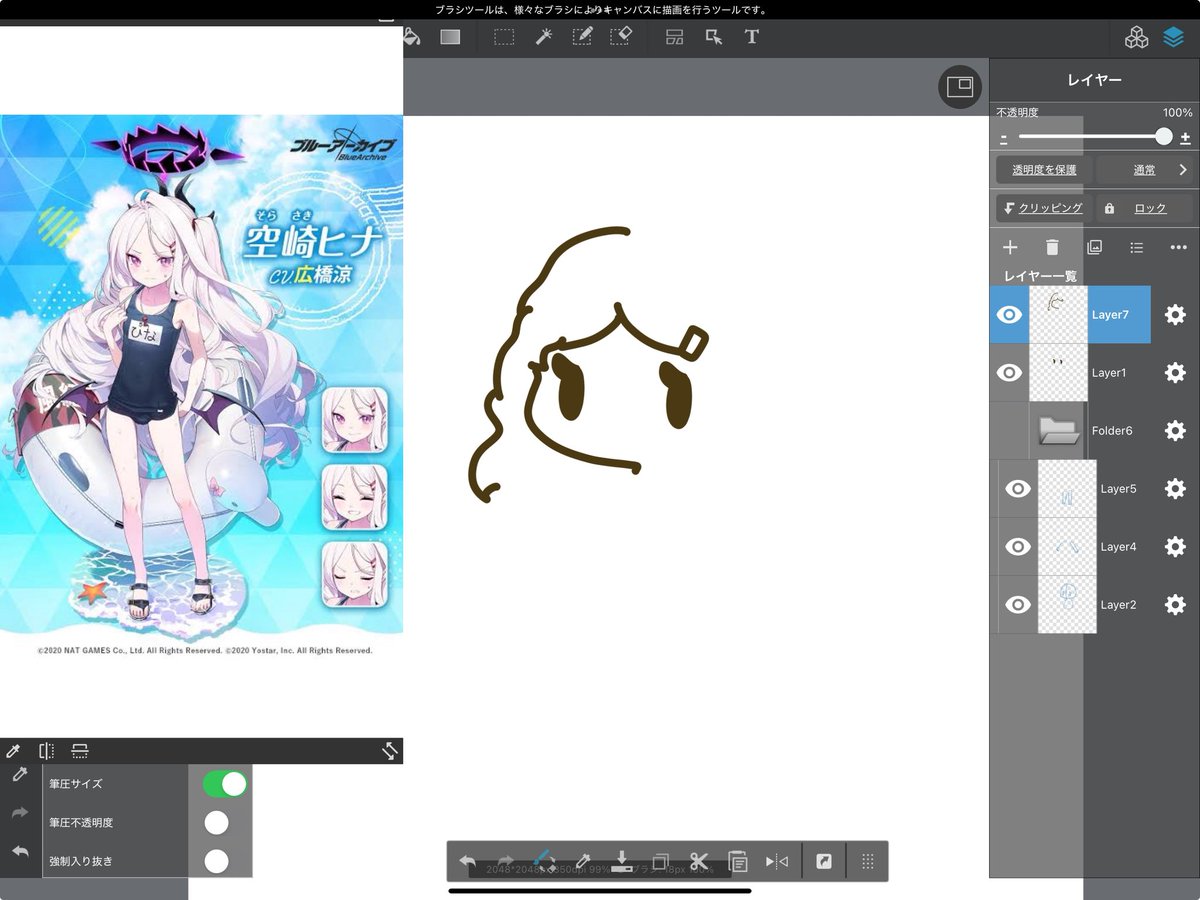Hide Layer1 with its eye icon

click(x=1010, y=373)
